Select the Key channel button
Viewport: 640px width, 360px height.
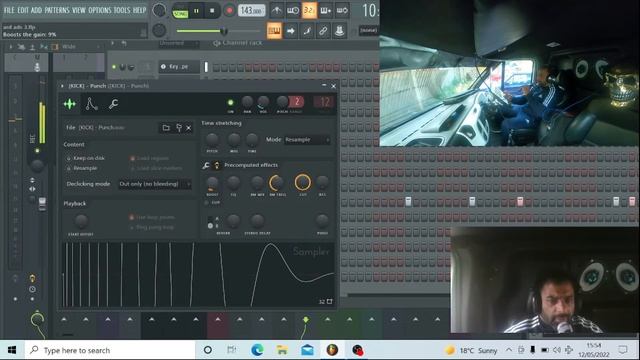pos(179,67)
